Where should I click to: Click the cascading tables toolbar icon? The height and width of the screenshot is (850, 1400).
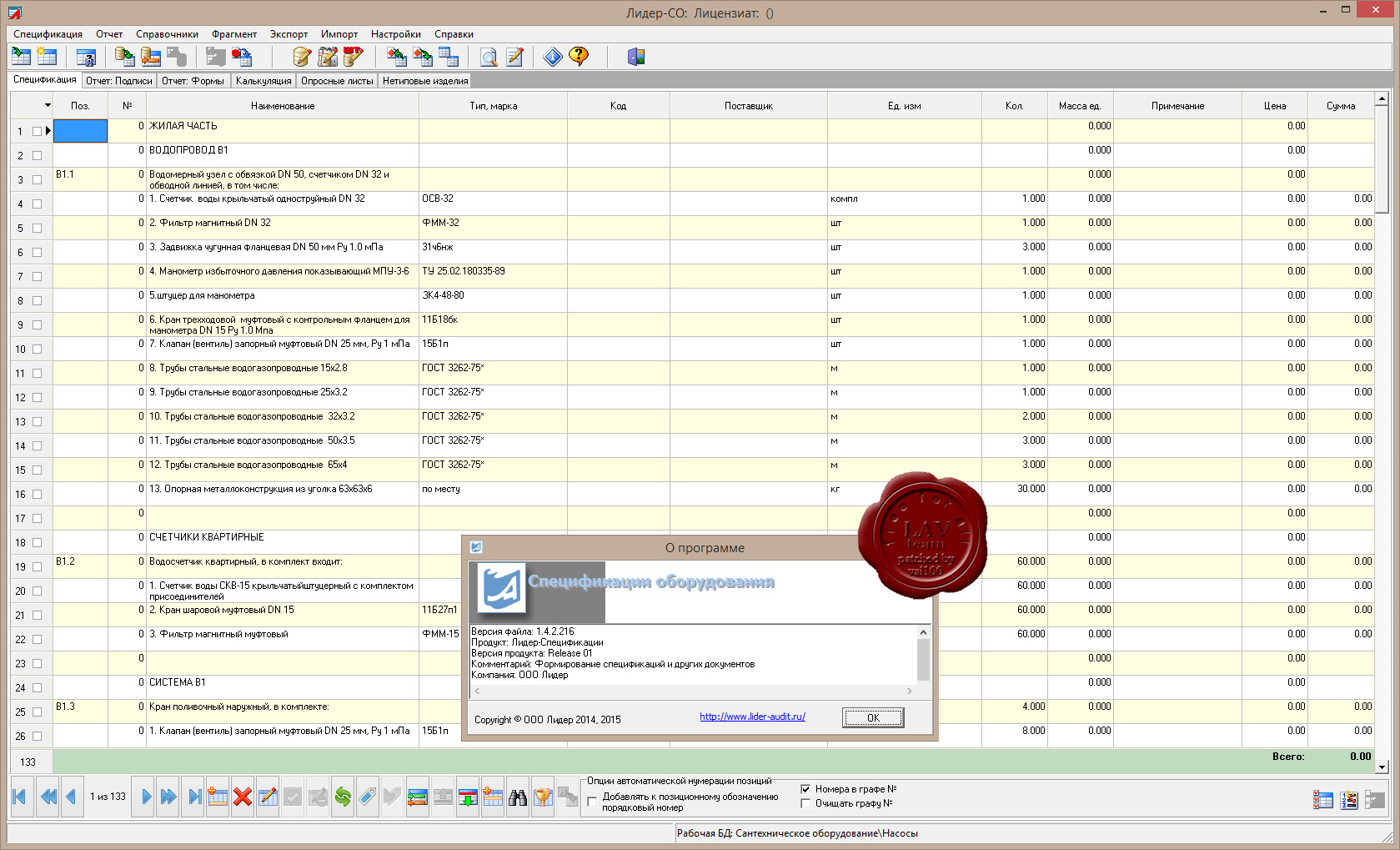449,57
